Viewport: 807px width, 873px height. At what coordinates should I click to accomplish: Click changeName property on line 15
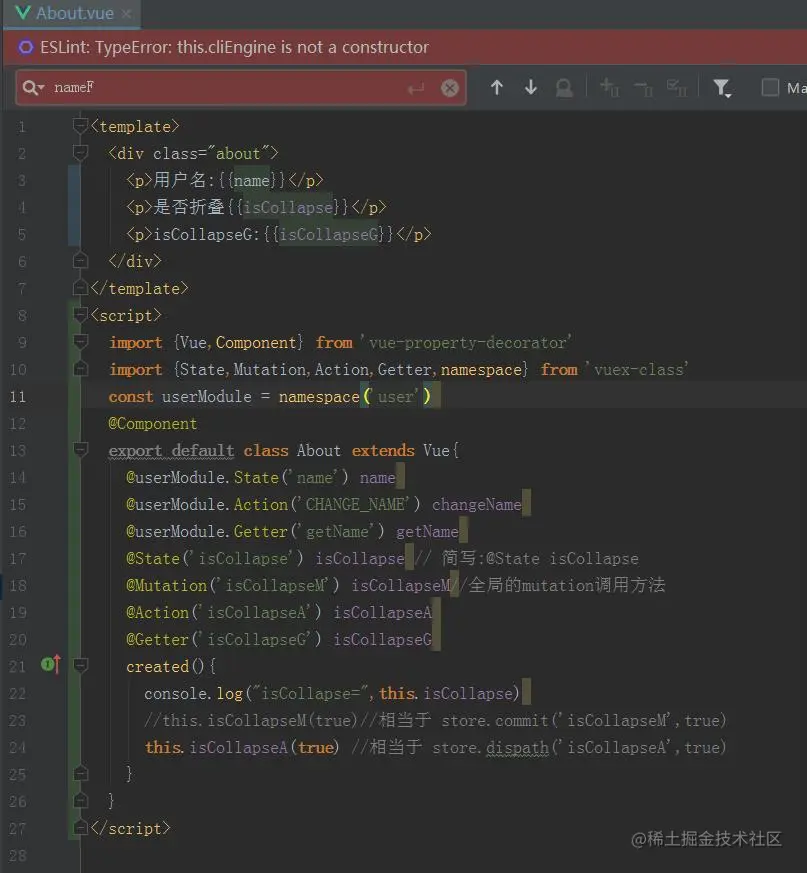pos(477,504)
